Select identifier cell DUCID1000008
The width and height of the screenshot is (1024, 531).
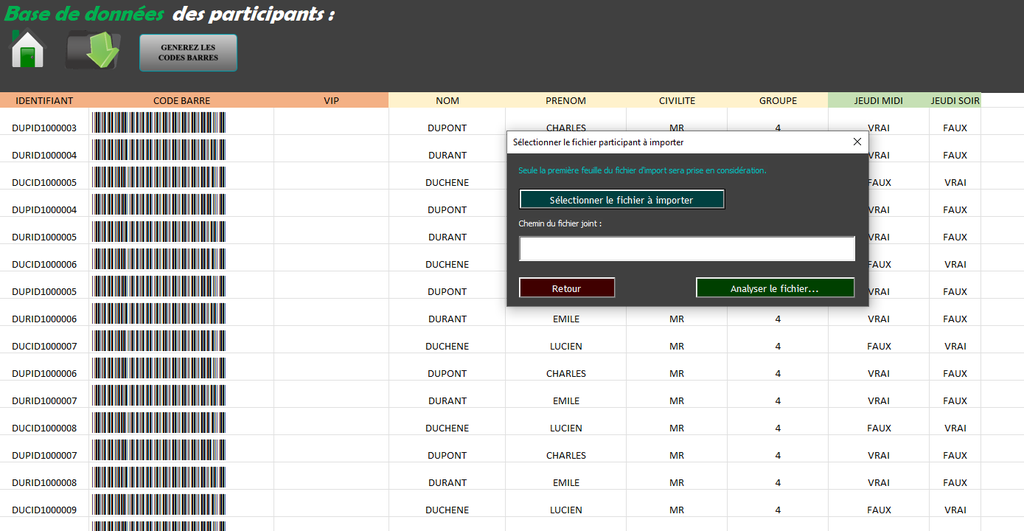click(x=44, y=428)
